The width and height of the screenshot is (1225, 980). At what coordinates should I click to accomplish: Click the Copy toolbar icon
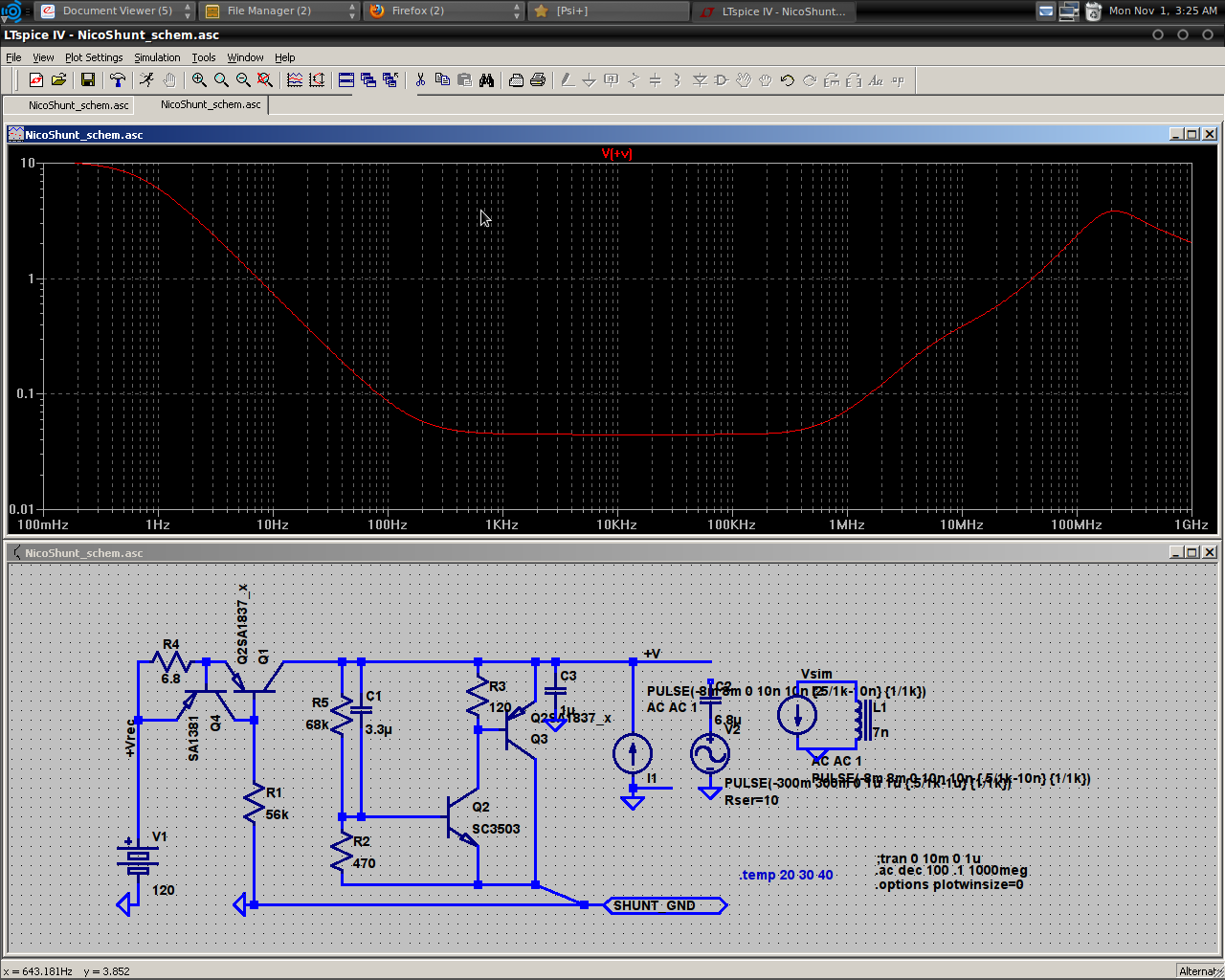tap(442, 80)
